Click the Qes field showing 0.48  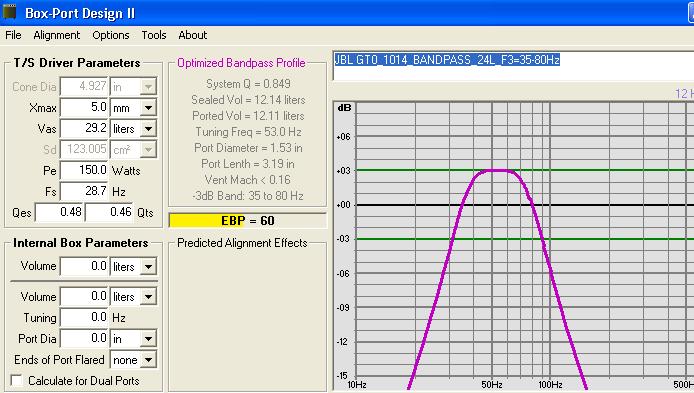click(x=59, y=212)
